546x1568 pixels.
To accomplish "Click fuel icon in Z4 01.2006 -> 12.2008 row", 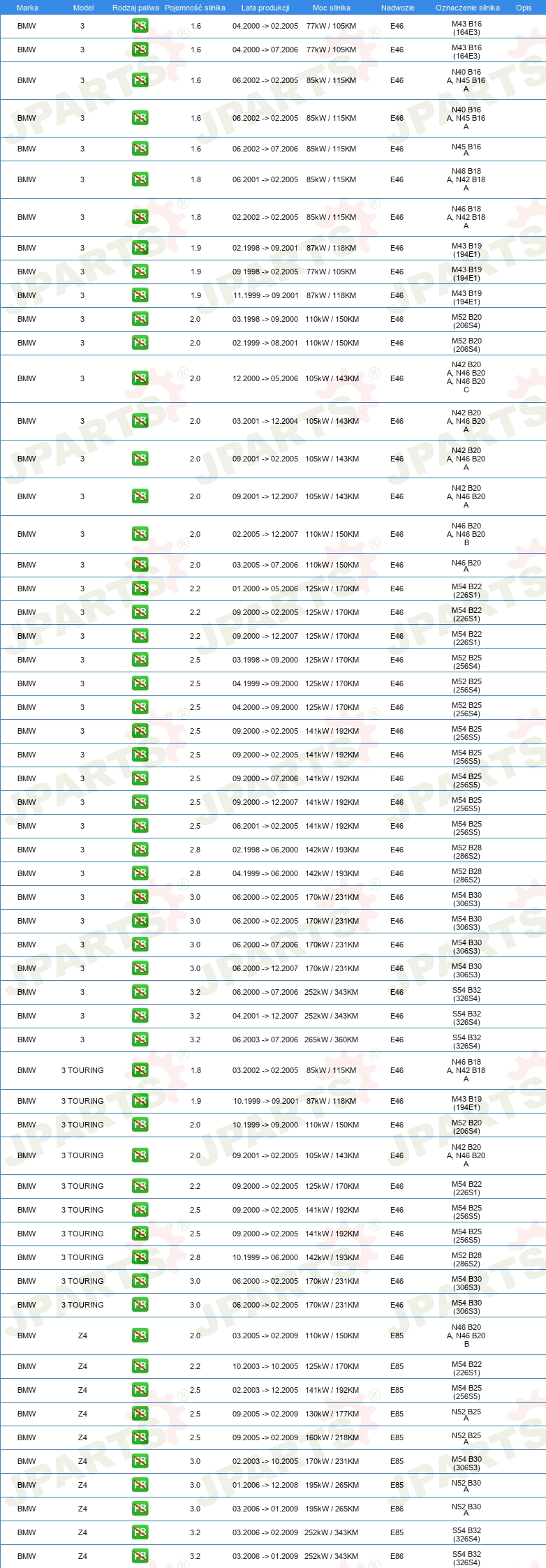I will (x=140, y=1485).
